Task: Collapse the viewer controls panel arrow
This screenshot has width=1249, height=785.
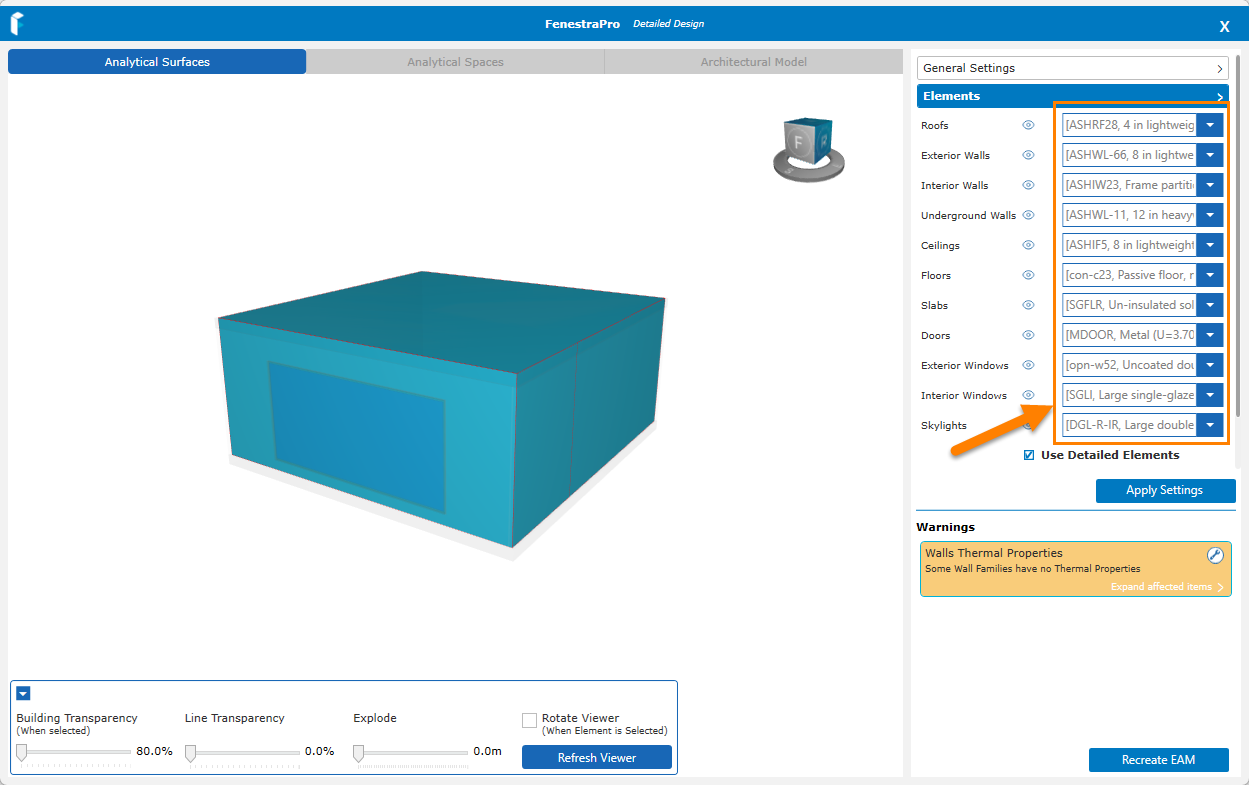Action: (x=23, y=694)
